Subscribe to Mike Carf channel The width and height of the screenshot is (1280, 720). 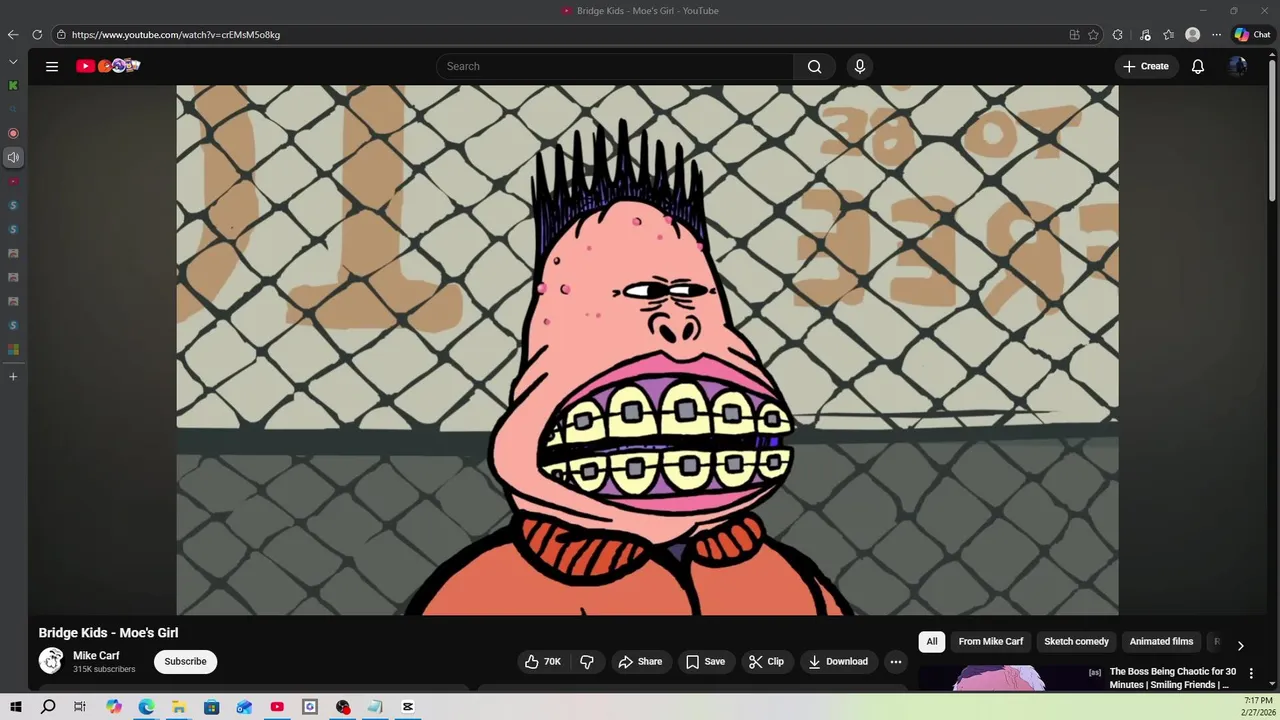tap(185, 661)
